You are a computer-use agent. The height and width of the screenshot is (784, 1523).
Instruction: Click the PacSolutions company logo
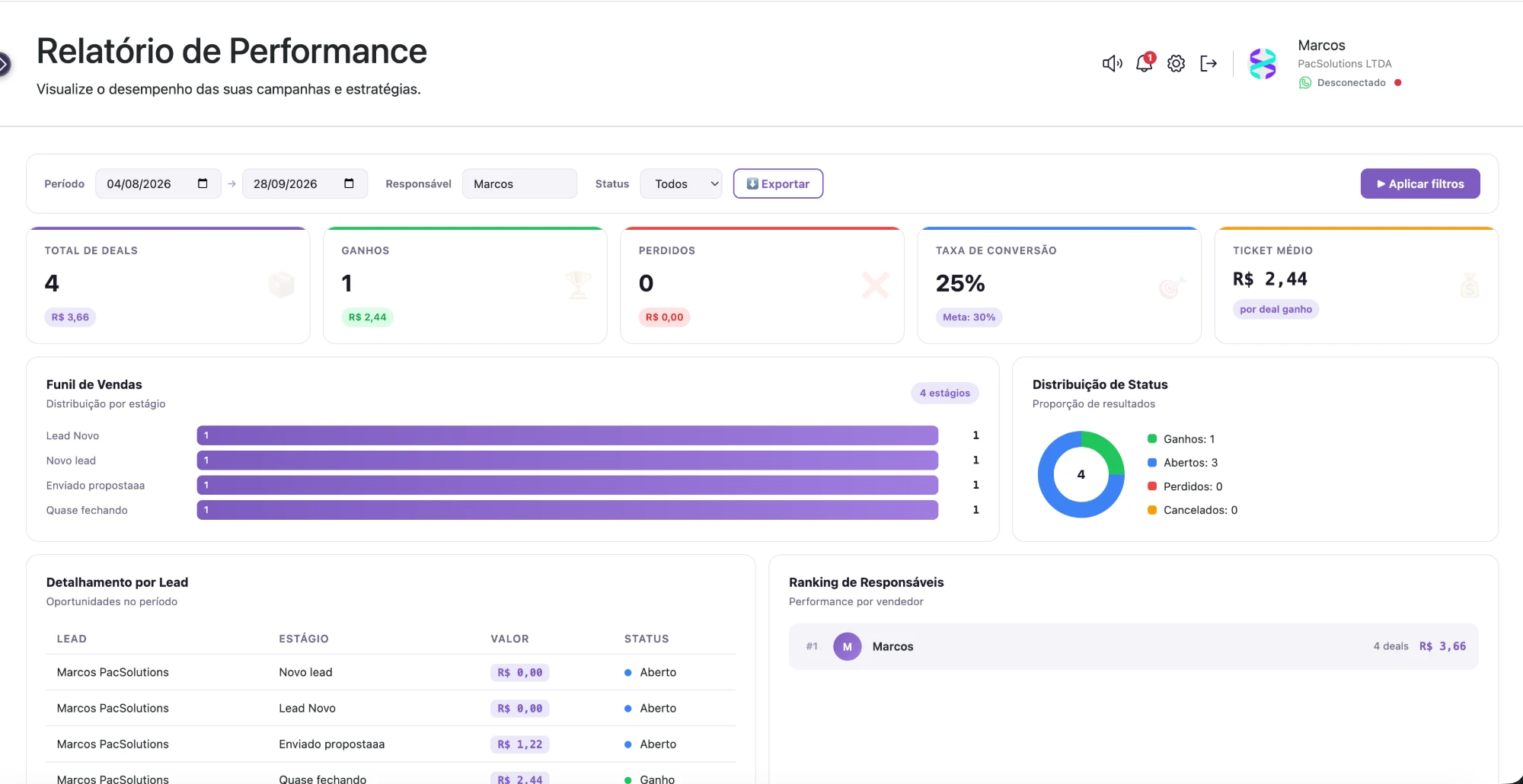[x=1263, y=64]
